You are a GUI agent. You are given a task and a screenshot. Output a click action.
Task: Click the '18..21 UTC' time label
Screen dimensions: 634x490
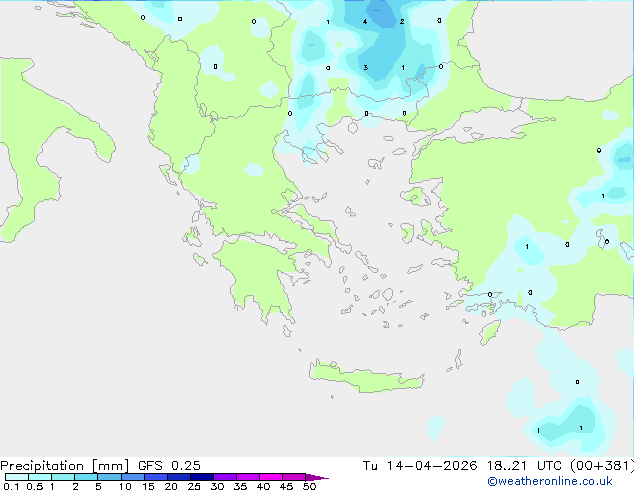[524, 466]
